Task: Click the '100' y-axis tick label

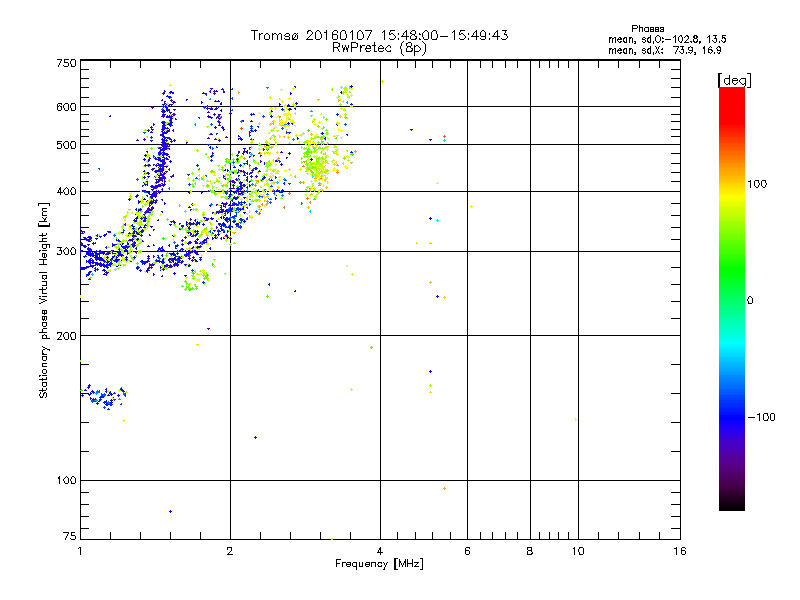Action: point(66,480)
